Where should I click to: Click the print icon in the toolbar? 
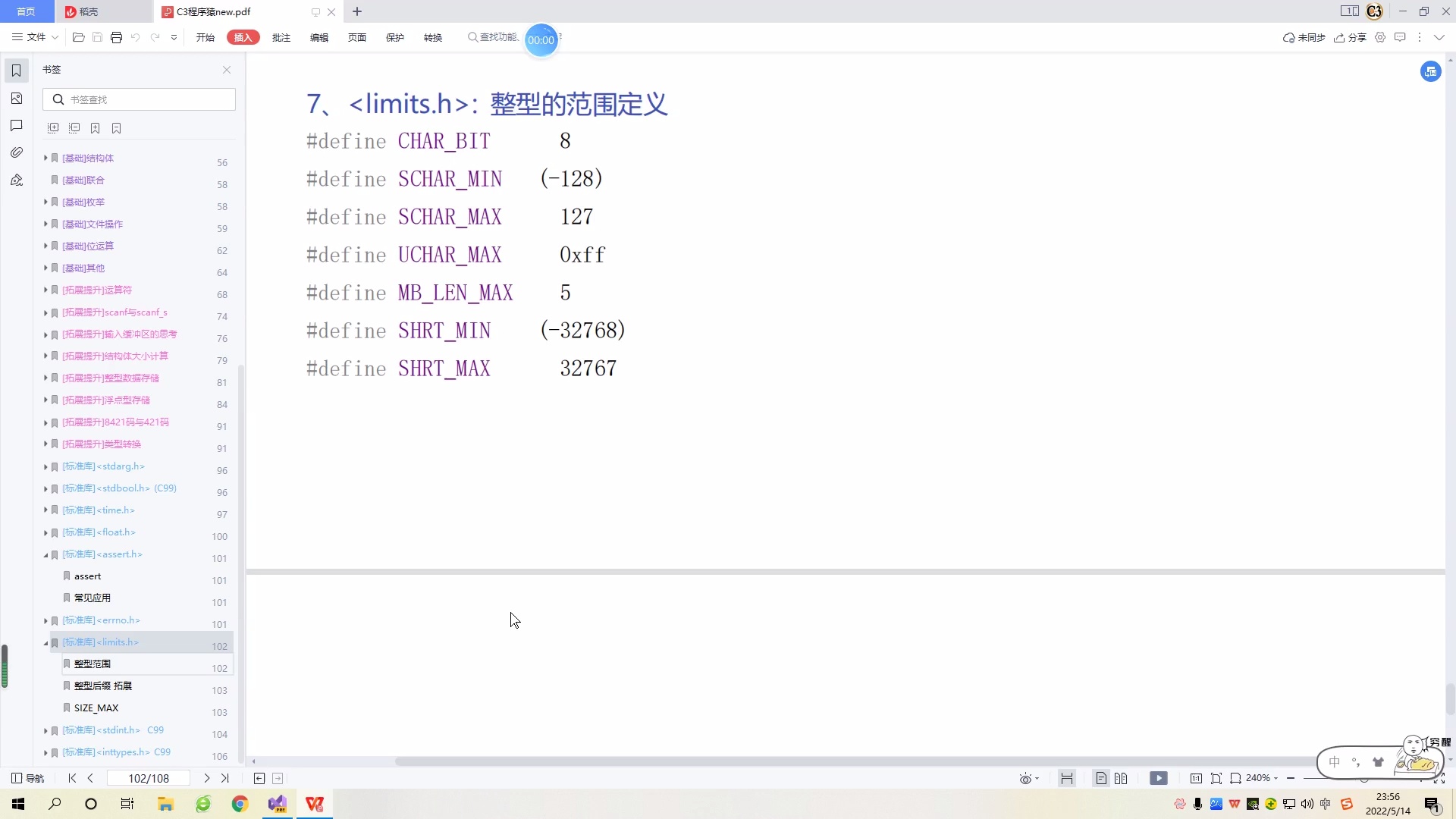116,37
